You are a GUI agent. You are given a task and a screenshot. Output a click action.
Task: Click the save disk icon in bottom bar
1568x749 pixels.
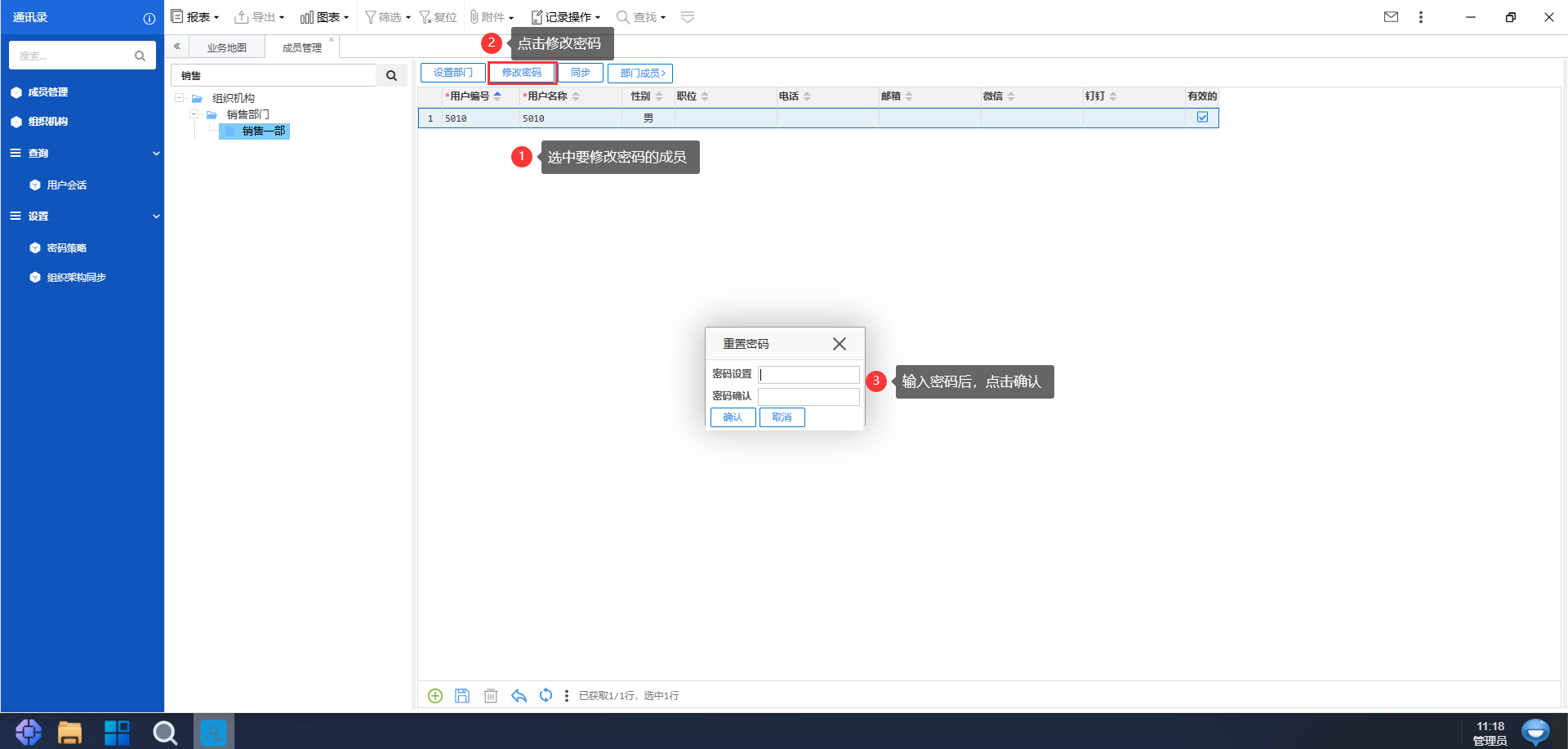pyautogui.click(x=462, y=696)
